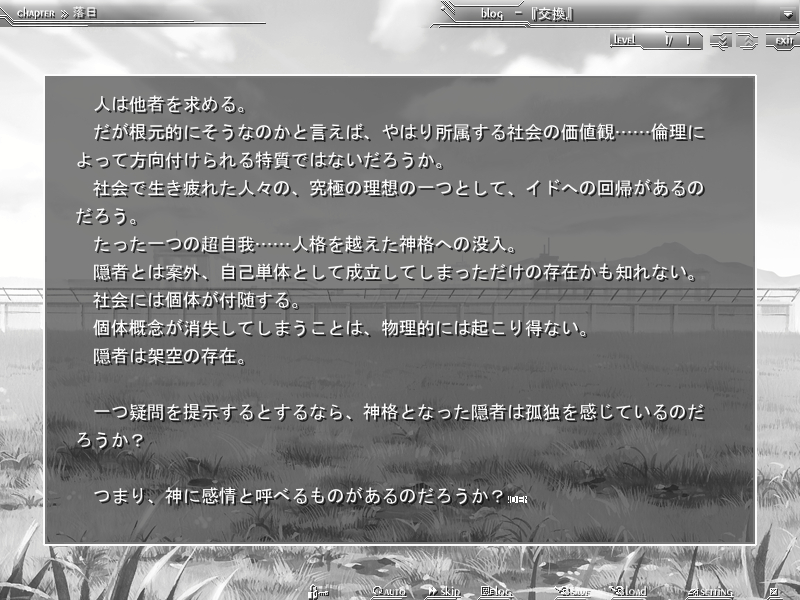The width and height of the screenshot is (800, 600).
Task: Click the blog text panel to advance
Action: point(400,310)
